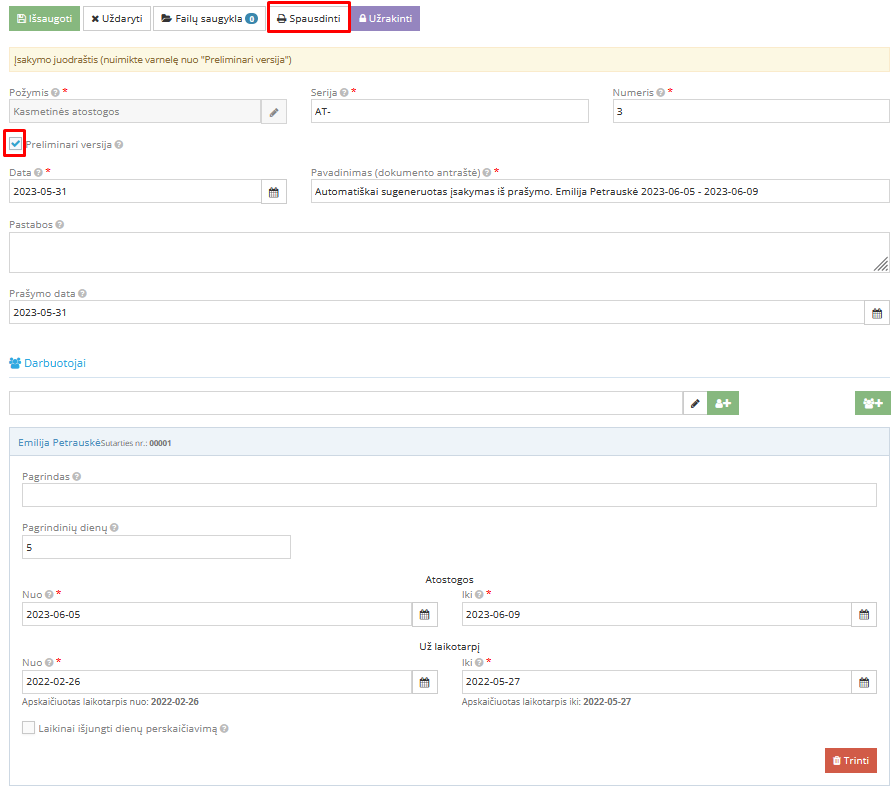This screenshot has height=790, width=896.
Task: Open calendar for Prašymo data field
Action: click(877, 313)
